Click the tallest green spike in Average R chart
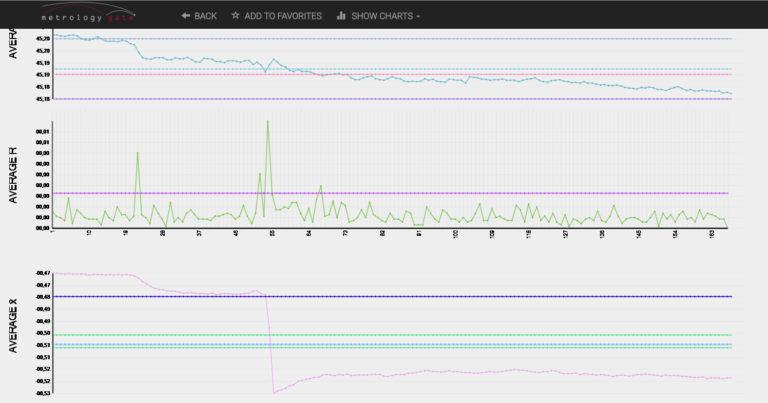Screen dimensions: 768x403 coord(268,122)
